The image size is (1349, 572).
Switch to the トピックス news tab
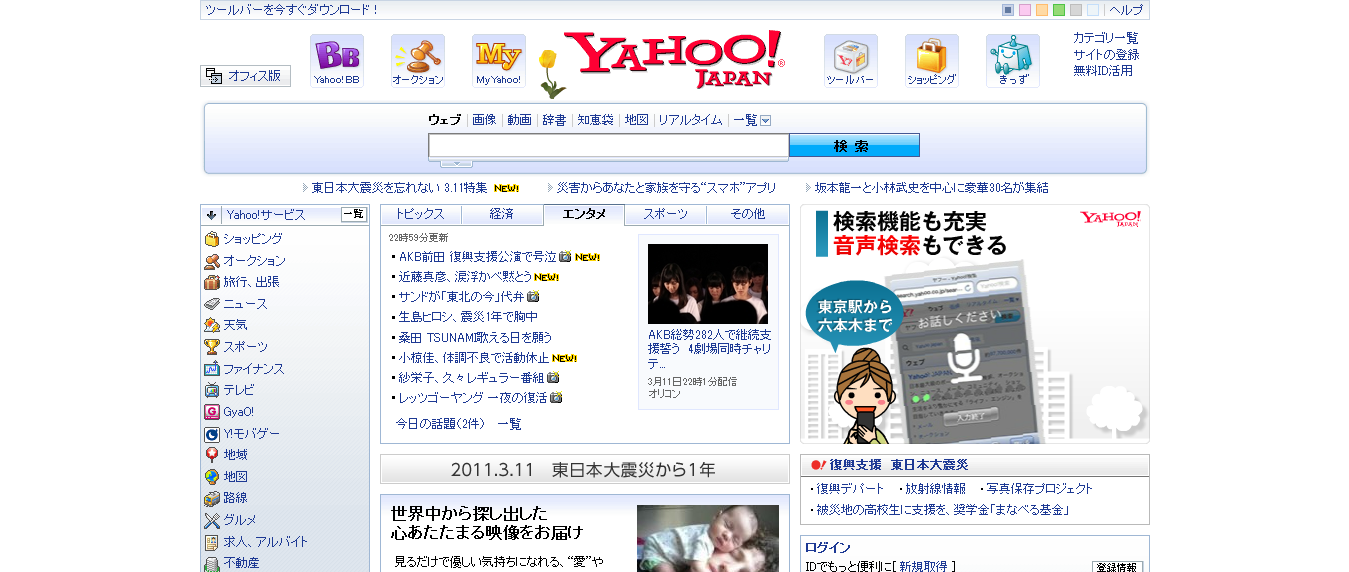pos(421,215)
